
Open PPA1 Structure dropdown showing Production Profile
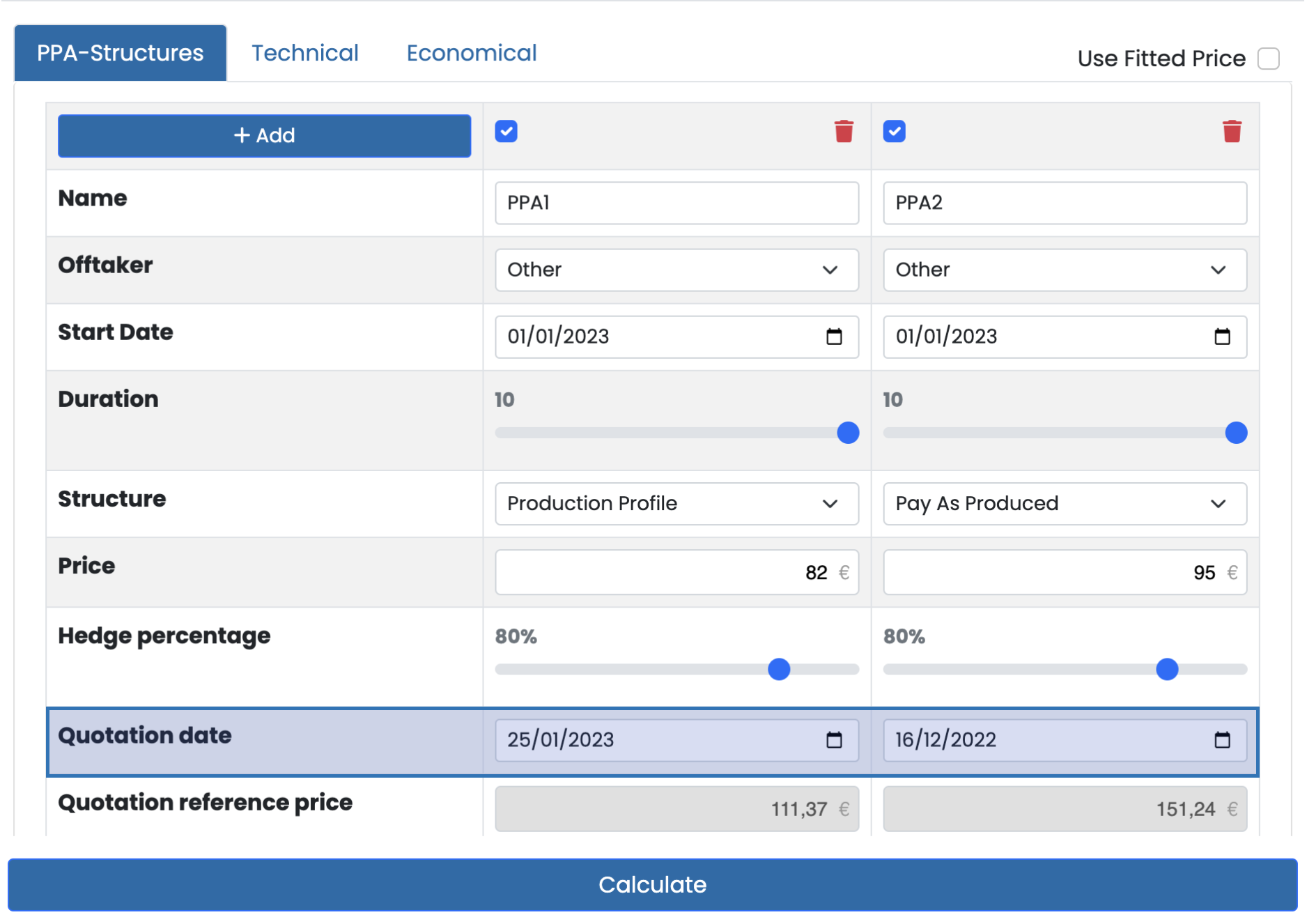[676, 503]
